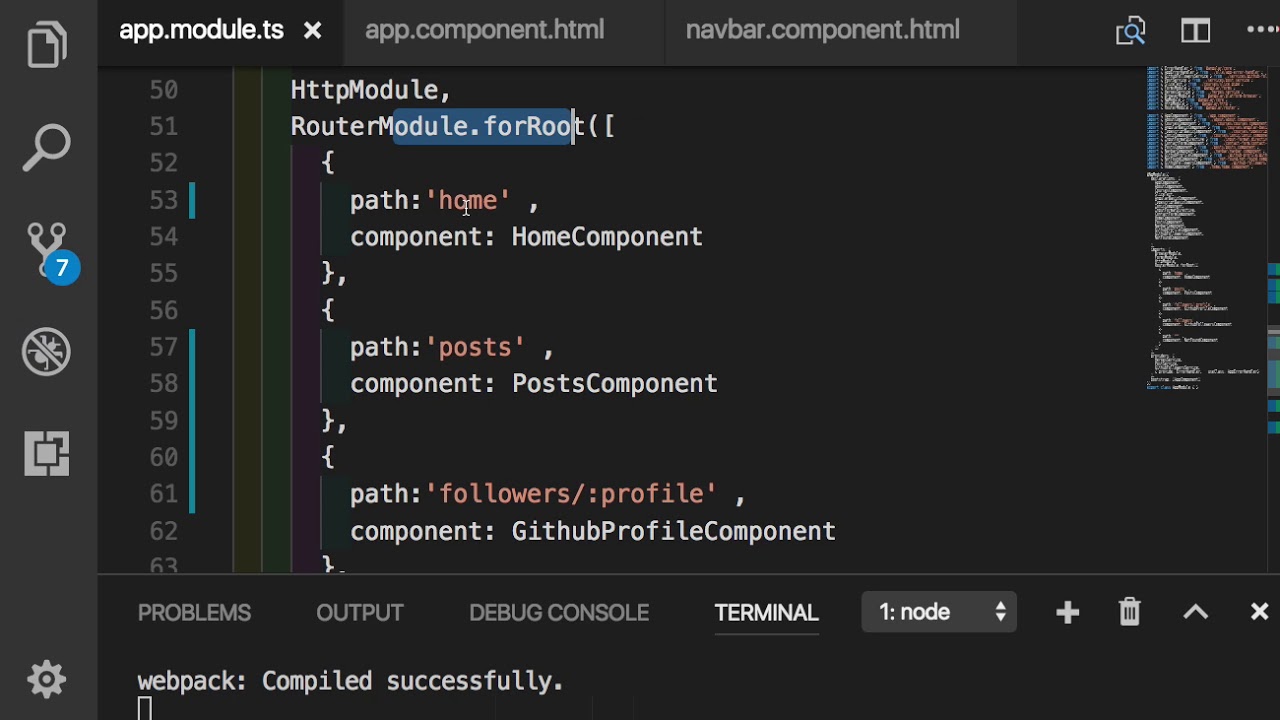Switch to the navbar.component.html tab
This screenshot has width=1280, height=720.
coord(822,31)
